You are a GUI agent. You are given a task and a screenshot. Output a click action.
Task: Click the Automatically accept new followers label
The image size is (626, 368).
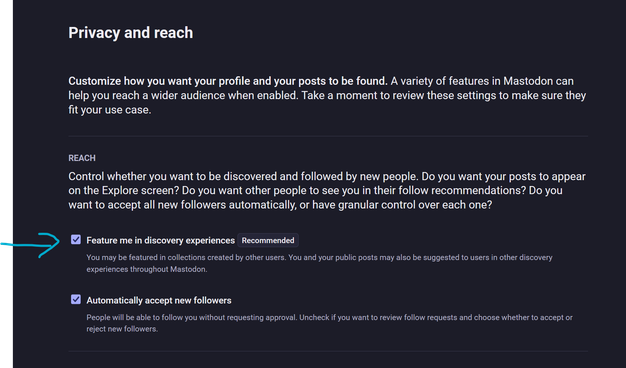coord(159,300)
